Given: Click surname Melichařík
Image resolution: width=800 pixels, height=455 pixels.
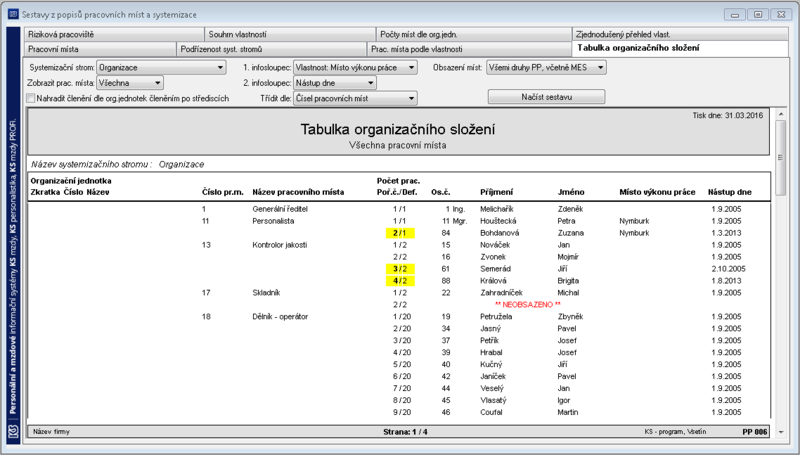Looking at the screenshot, I should pyautogui.click(x=497, y=209).
